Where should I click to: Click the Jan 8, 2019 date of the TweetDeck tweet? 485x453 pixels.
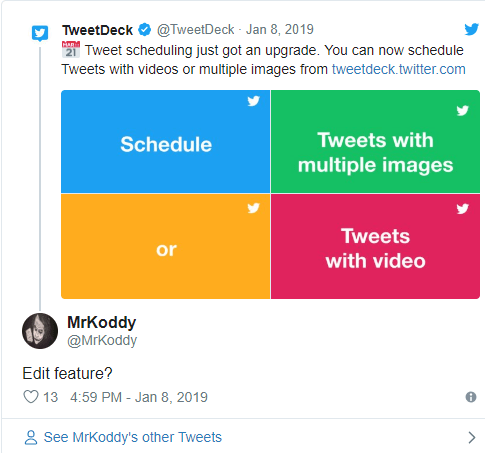coord(280,30)
